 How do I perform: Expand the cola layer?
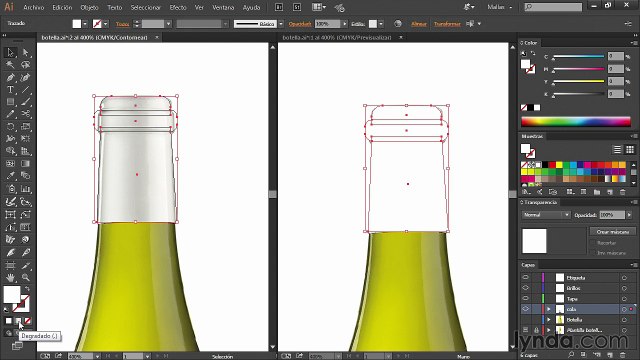549,309
